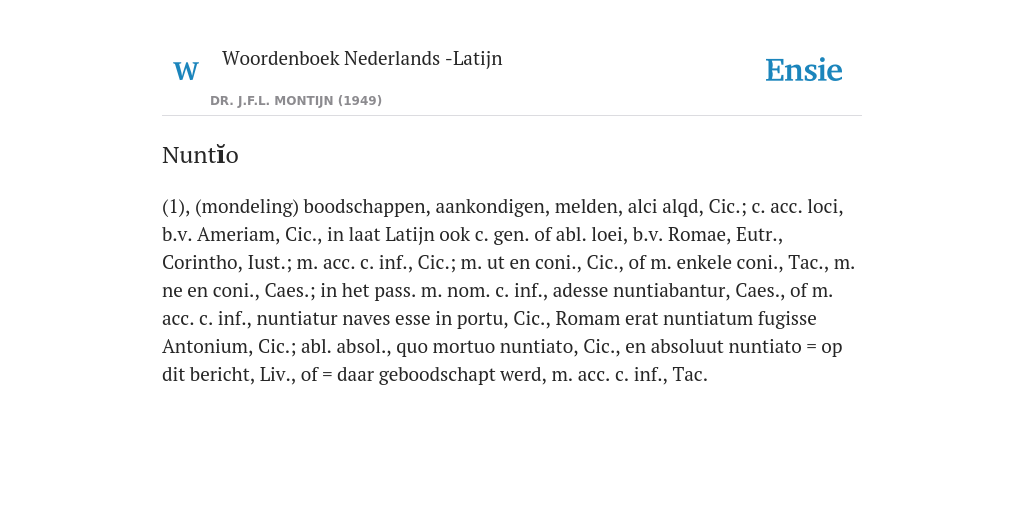Select author DR. J.F.L. MONTIJN (1949)
Image resolution: width=1024 pixels, height=512 pixels.
(296, 101)
